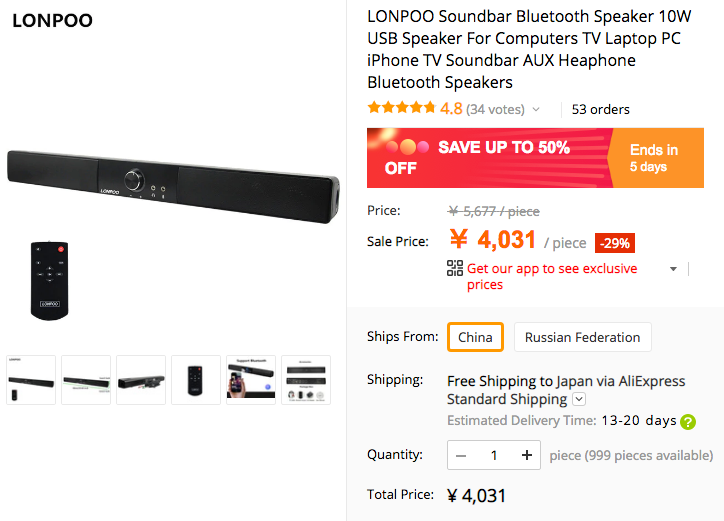Select China as ship-from location
This screenshot has width=724, height=521.
tap(475, 337)
